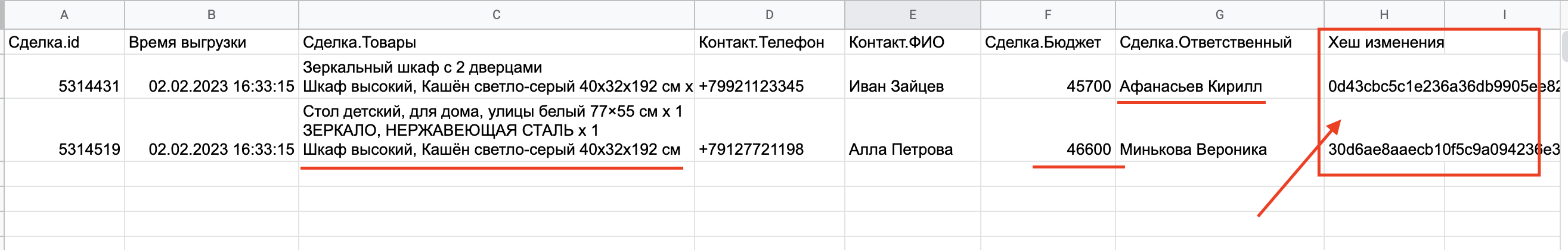
Task: Select column A header
Action: 64,15
